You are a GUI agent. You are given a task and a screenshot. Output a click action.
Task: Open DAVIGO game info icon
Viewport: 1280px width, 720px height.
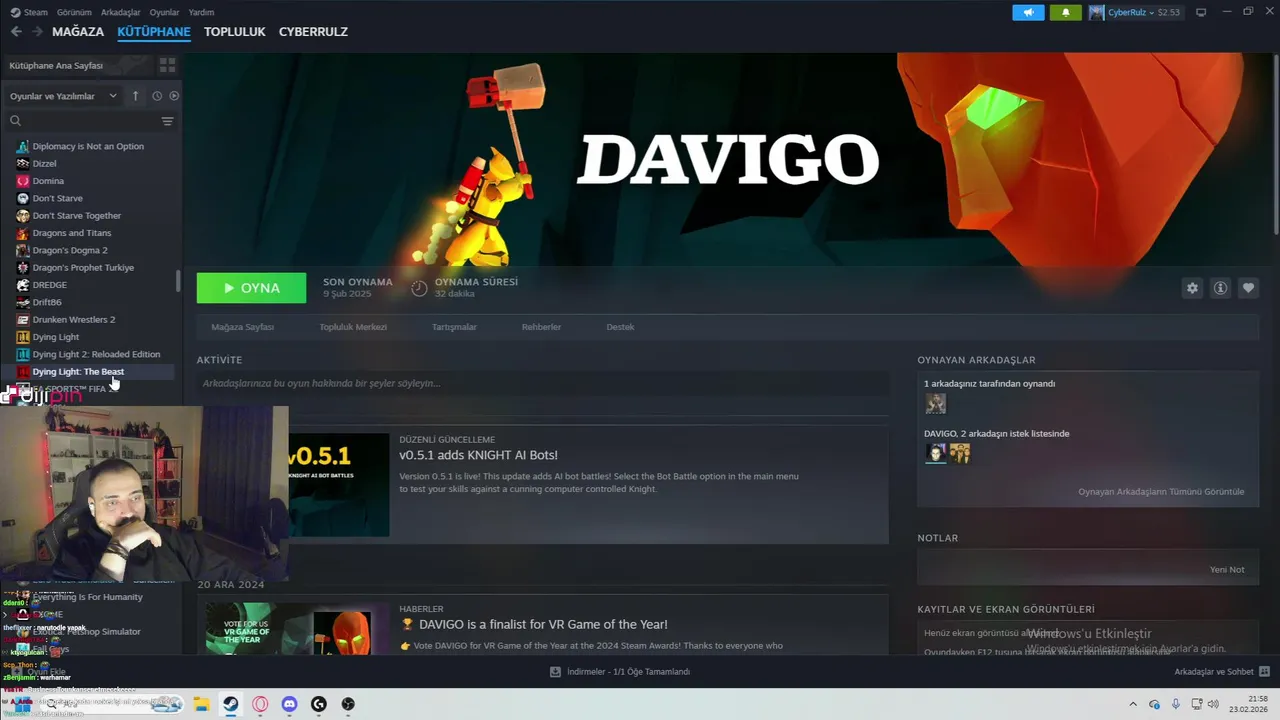1220,288
